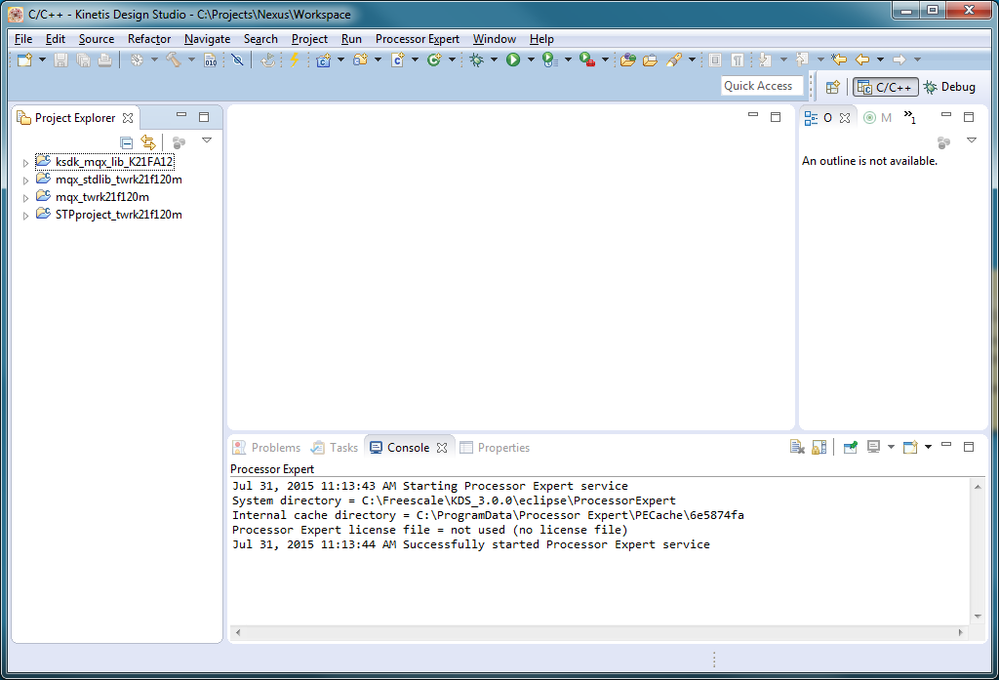Click the Skip All Breakpoints icon

(x=237, y=60)
